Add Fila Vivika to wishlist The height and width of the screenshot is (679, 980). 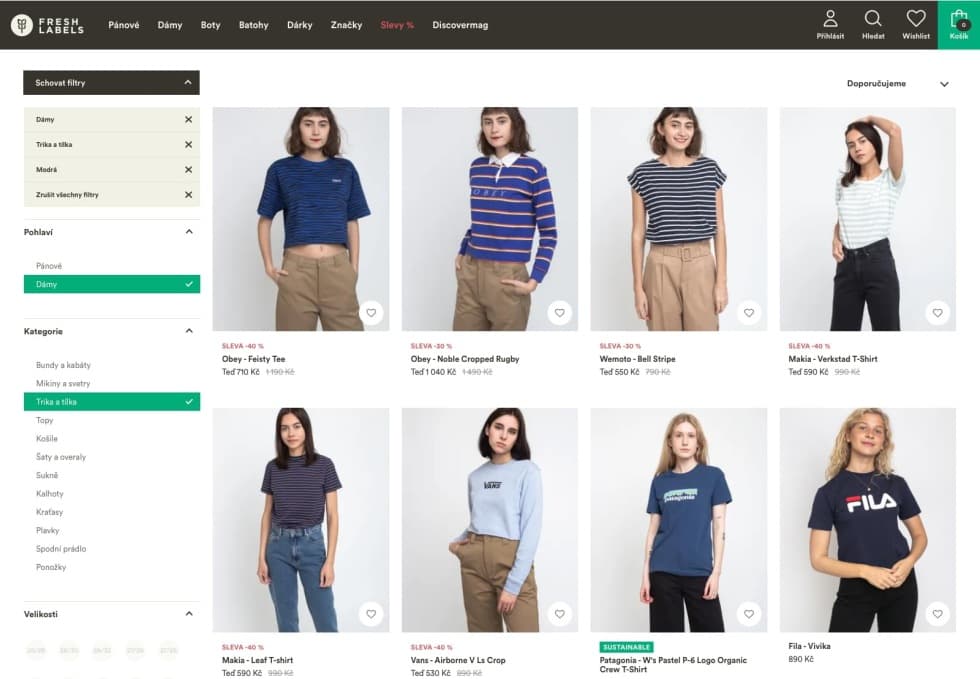pos(938,614)
